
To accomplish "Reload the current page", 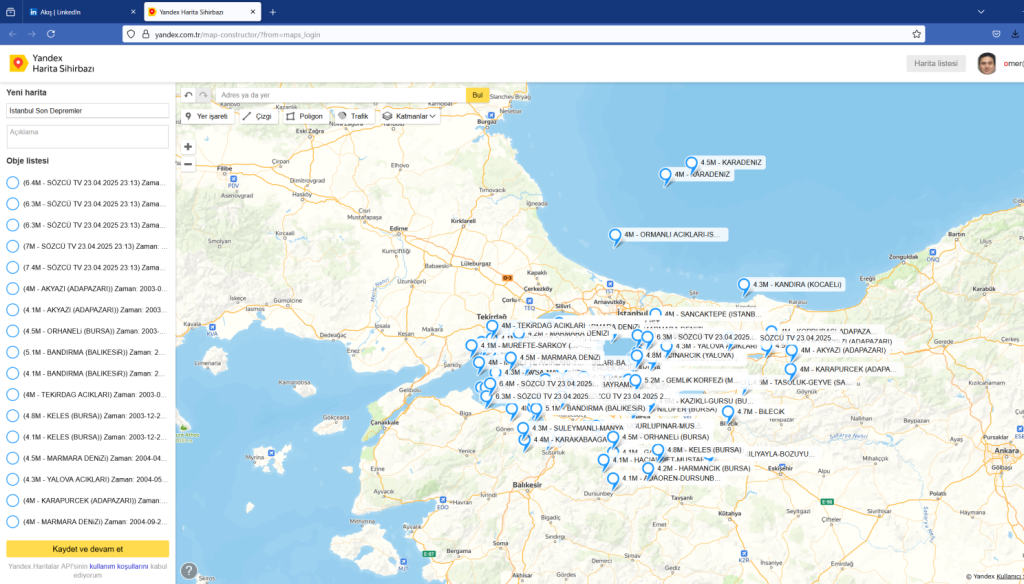I will [x=51, y=34].
